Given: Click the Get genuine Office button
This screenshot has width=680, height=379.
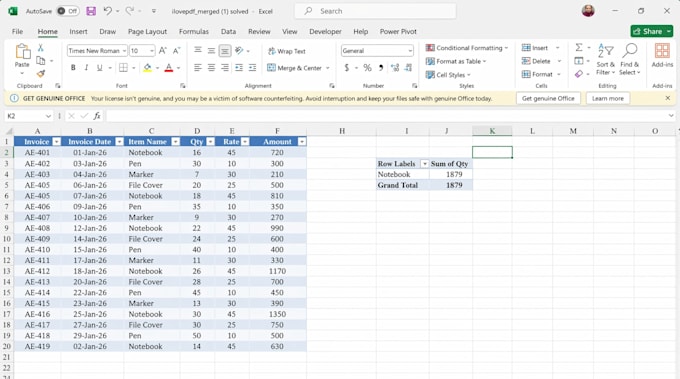Looking at the screenshot, I should [x=548, y=98].
